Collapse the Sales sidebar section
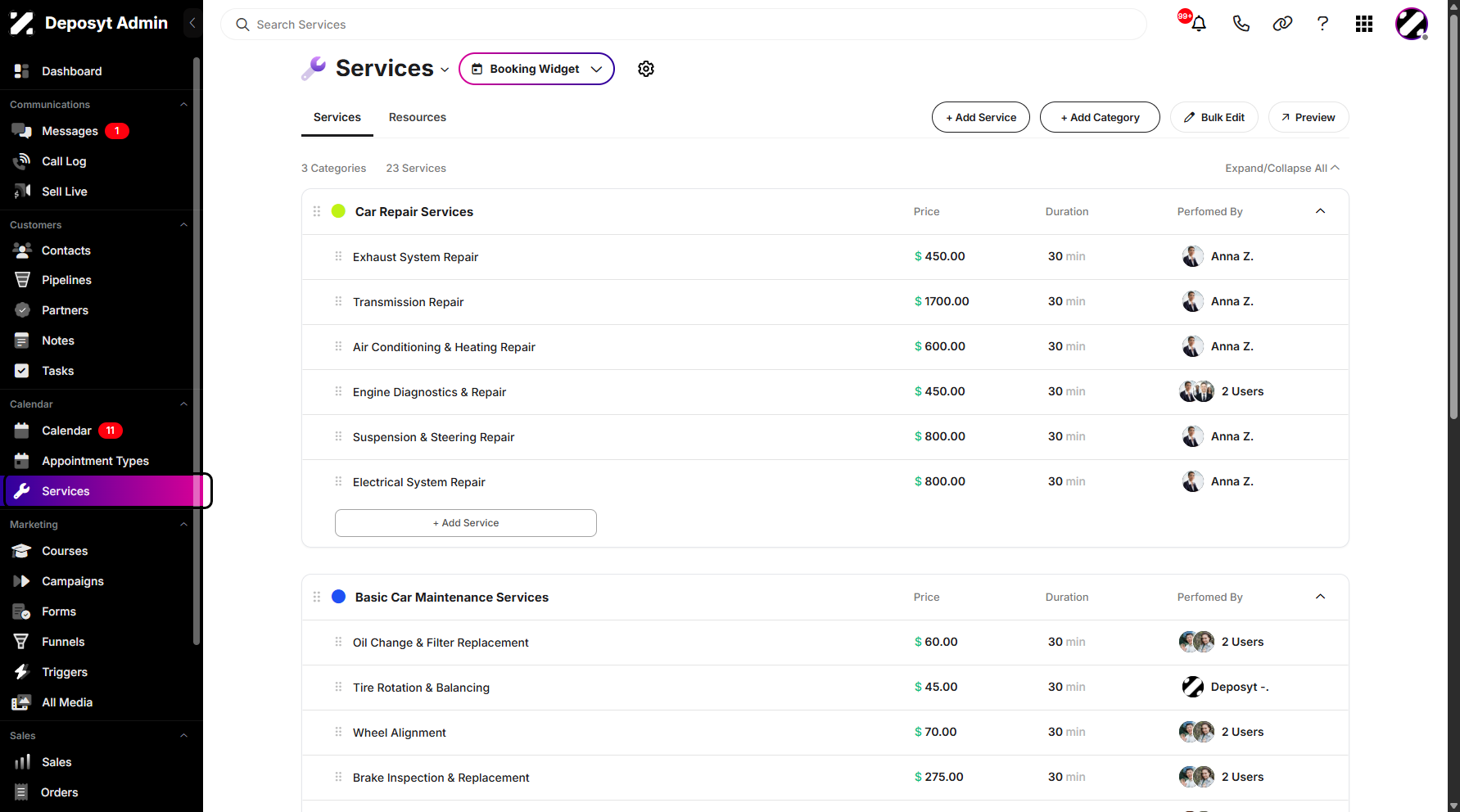This screenshot has height=812, width=1460. [x=183, y=736]
